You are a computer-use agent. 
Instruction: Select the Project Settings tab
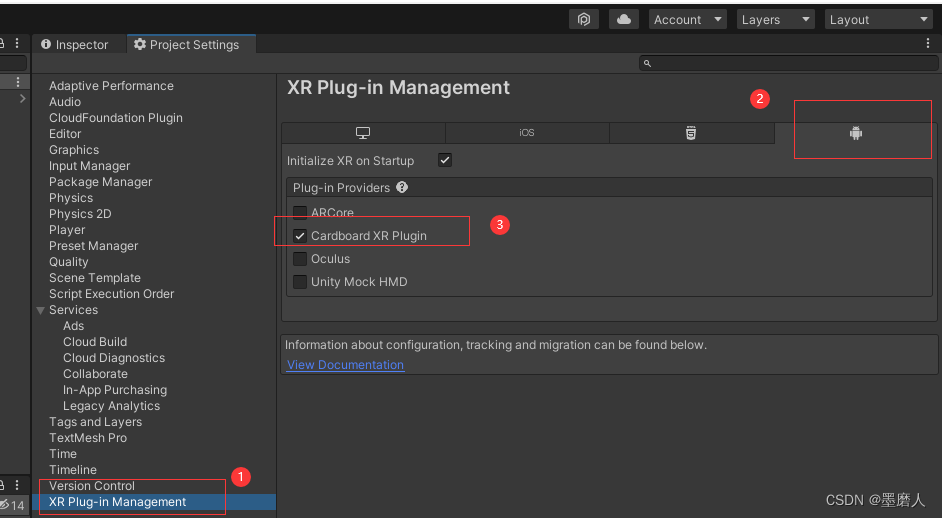[x=191, y=44]
